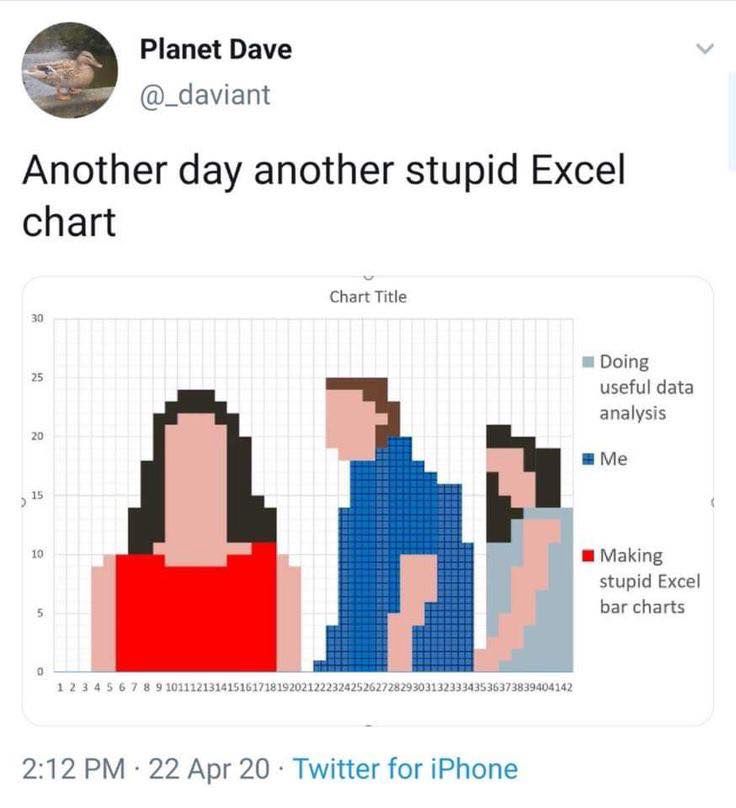This screenshot has width=736, height=808.
Task: Click the blue 'Me' legend marker
Action: pos(587,457)
